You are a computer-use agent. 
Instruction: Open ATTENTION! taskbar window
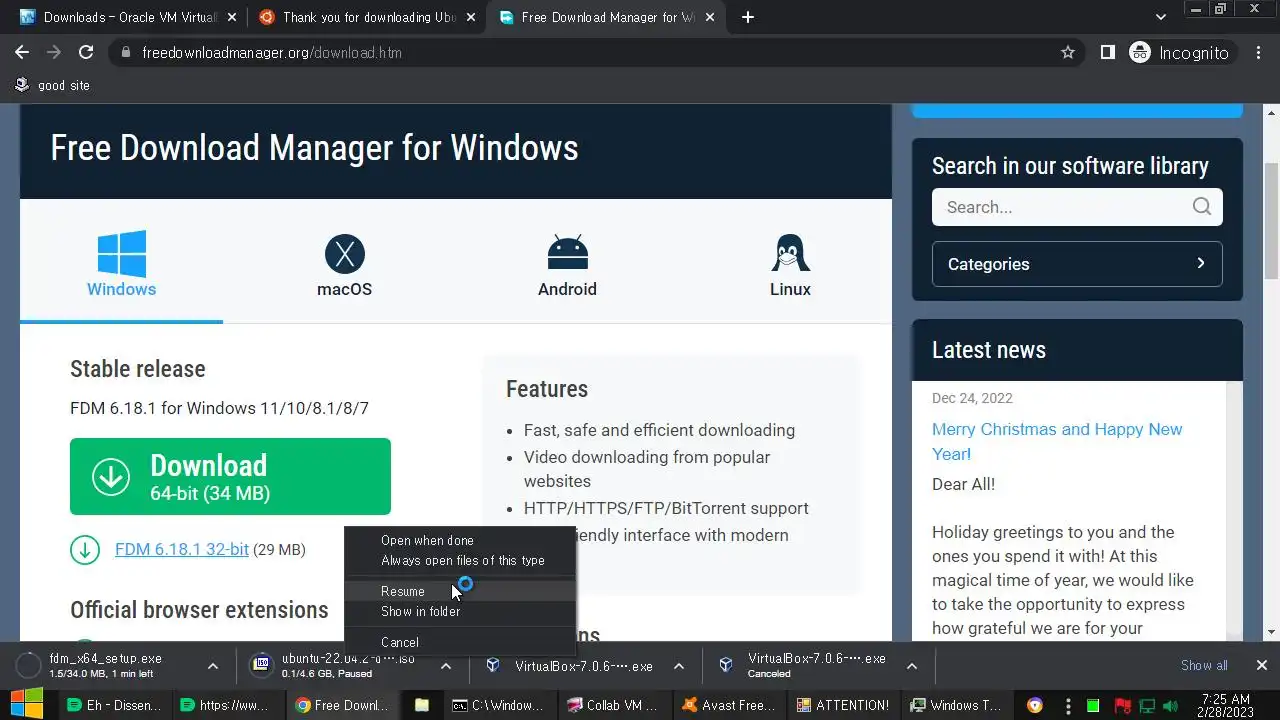(843, 705)
